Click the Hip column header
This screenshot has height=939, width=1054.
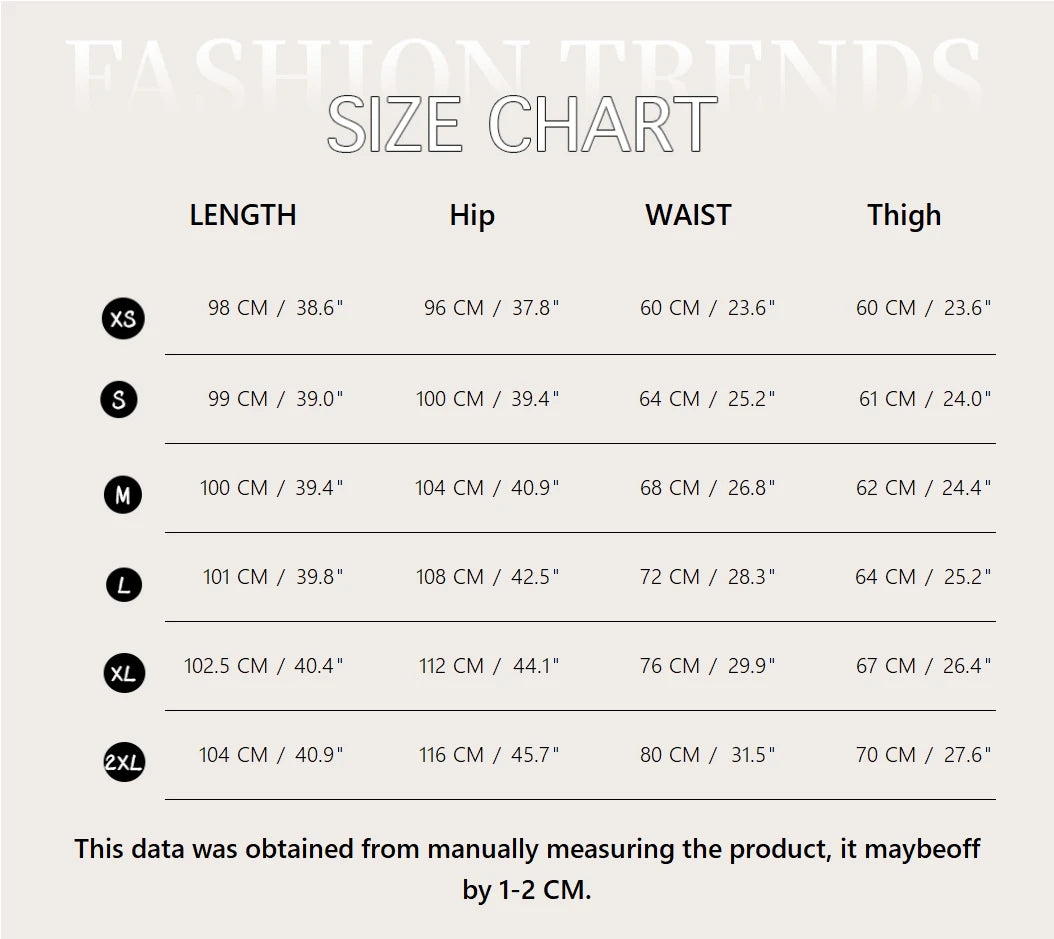[x=472, y=215]
